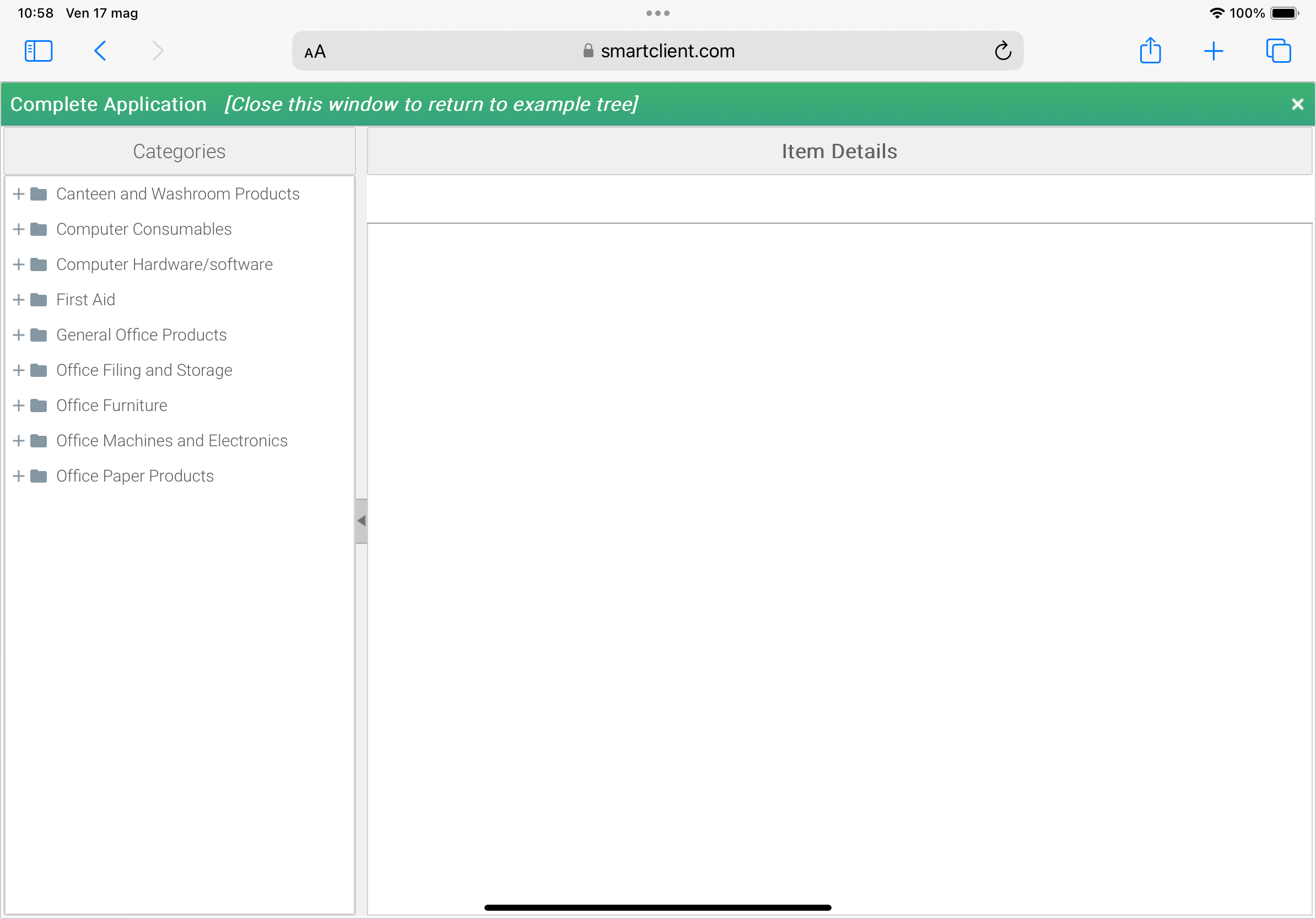The width and height of the screenshot is (1316, 919).
Task: Open the share sheet icon
Action: (x=1149, y=51)
